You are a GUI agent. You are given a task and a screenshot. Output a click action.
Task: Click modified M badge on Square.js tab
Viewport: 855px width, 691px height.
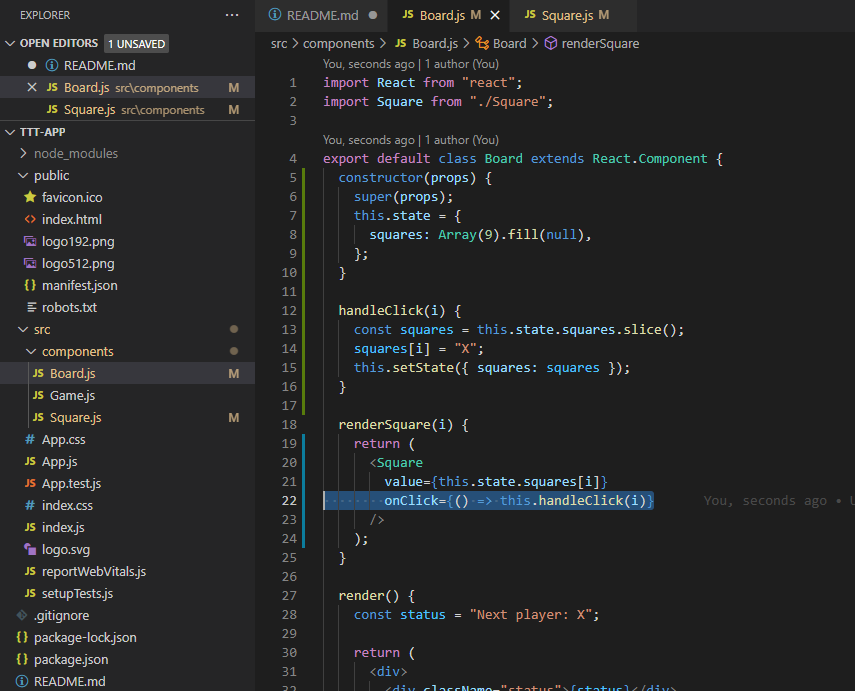pyautogui.click(x=604, y=15)
